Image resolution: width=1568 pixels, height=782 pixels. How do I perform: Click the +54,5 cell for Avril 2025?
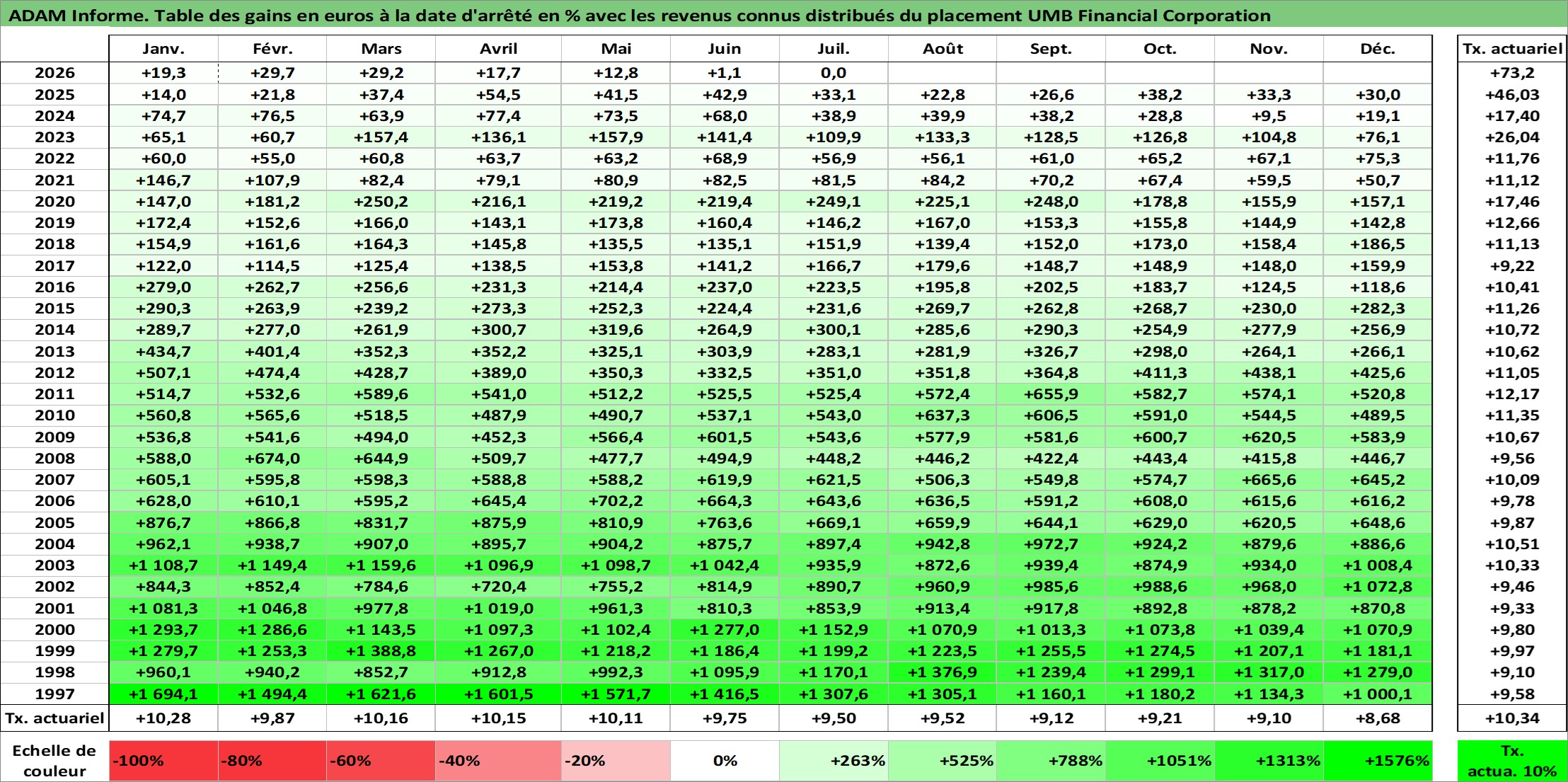click(x=499, y=95)
